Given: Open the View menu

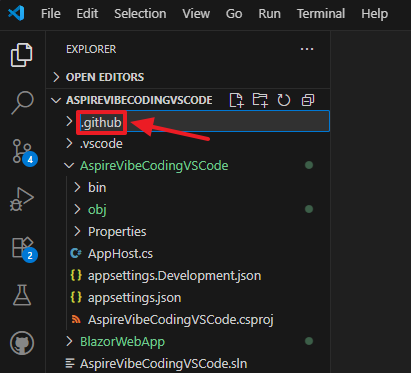Looking at the screenshot, I should (196, 14).
